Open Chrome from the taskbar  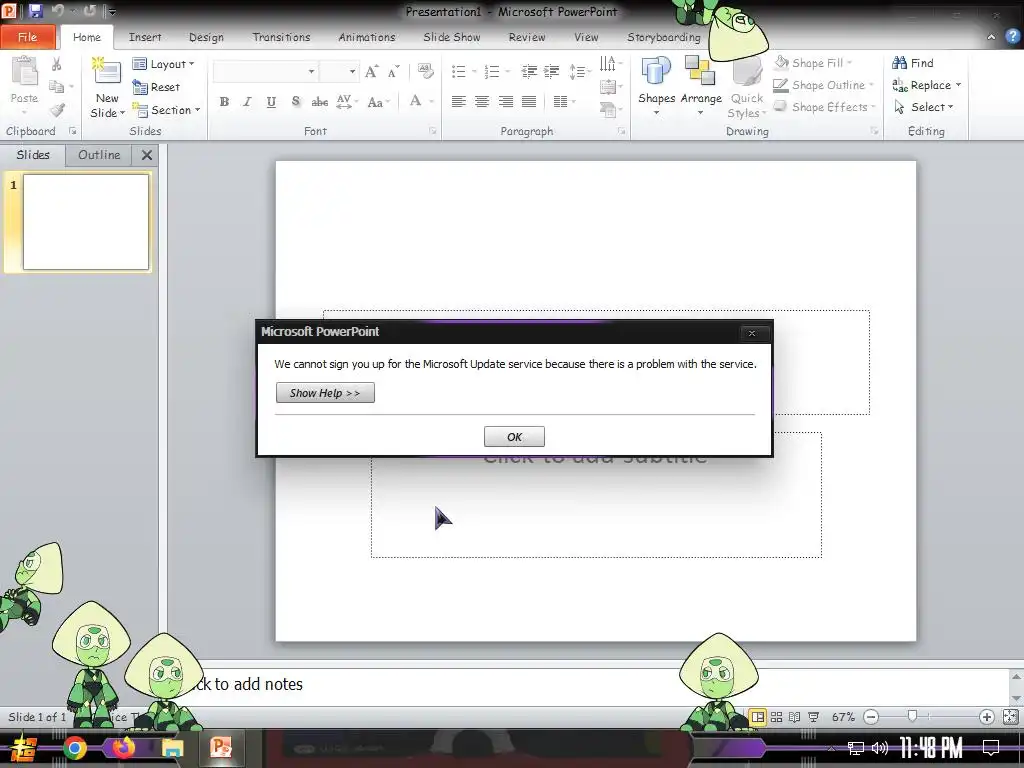point(74,748)
